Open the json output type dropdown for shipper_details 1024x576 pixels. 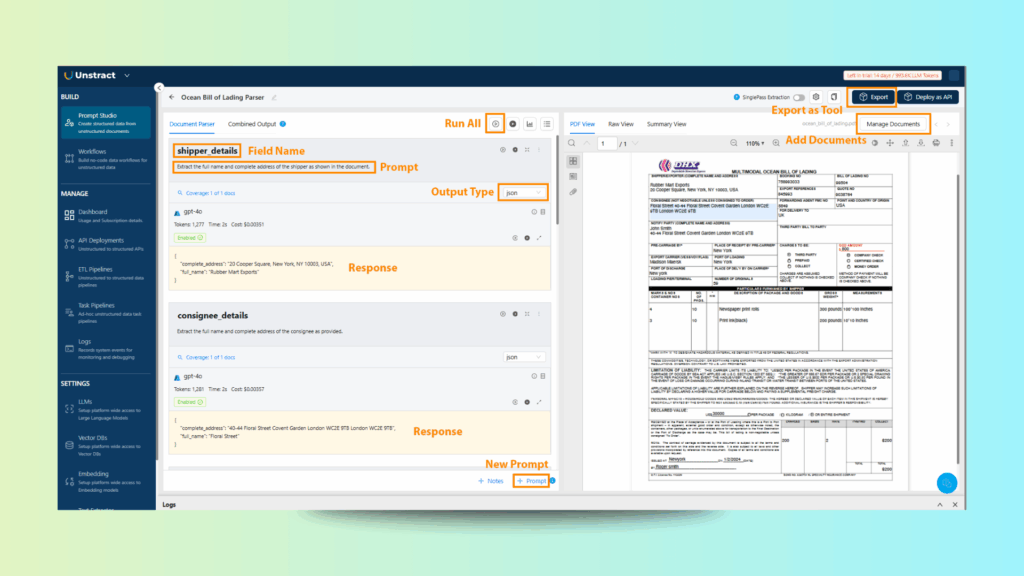(x=525, y=192)
